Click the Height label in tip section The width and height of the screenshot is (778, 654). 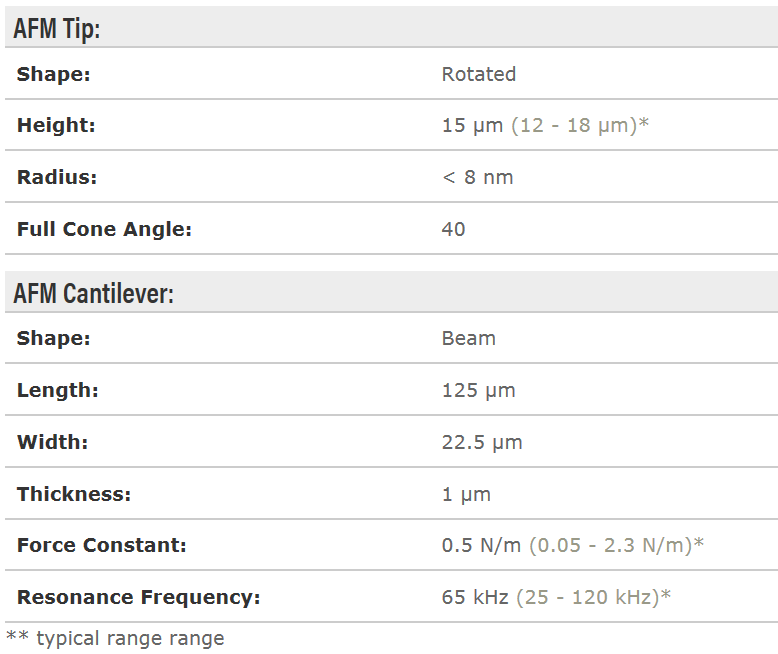tap(56, 126)
